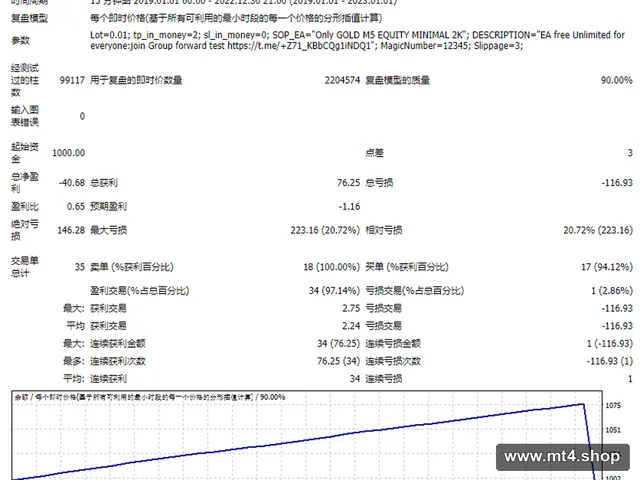
Task: Click the t.me forward test URL text
Action: (302, 46)
